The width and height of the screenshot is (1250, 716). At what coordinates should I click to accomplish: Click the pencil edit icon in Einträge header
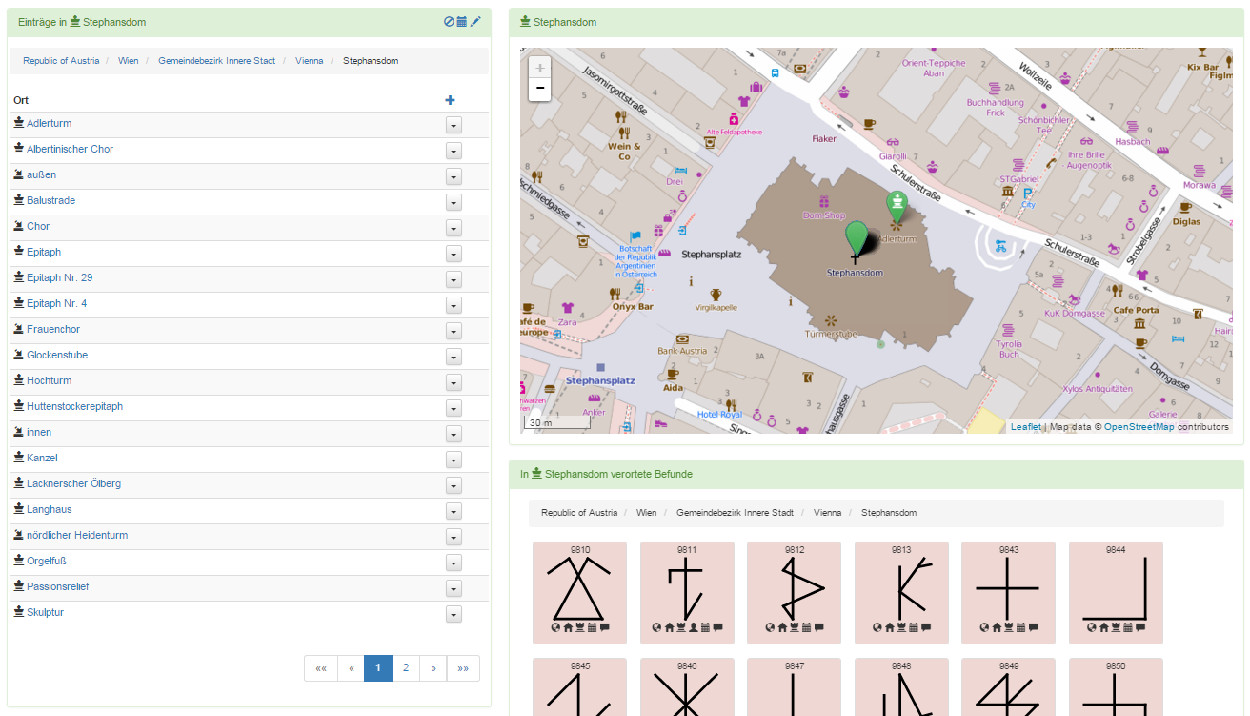[476, 22]
